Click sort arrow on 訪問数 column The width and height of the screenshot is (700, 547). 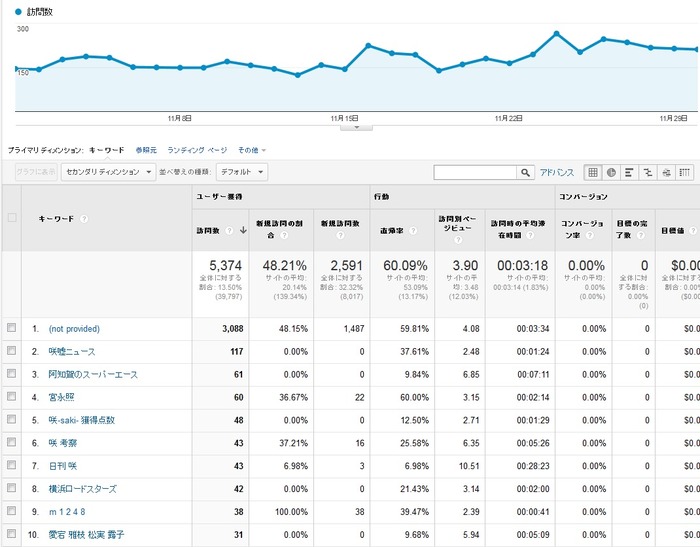coord(243,230)
